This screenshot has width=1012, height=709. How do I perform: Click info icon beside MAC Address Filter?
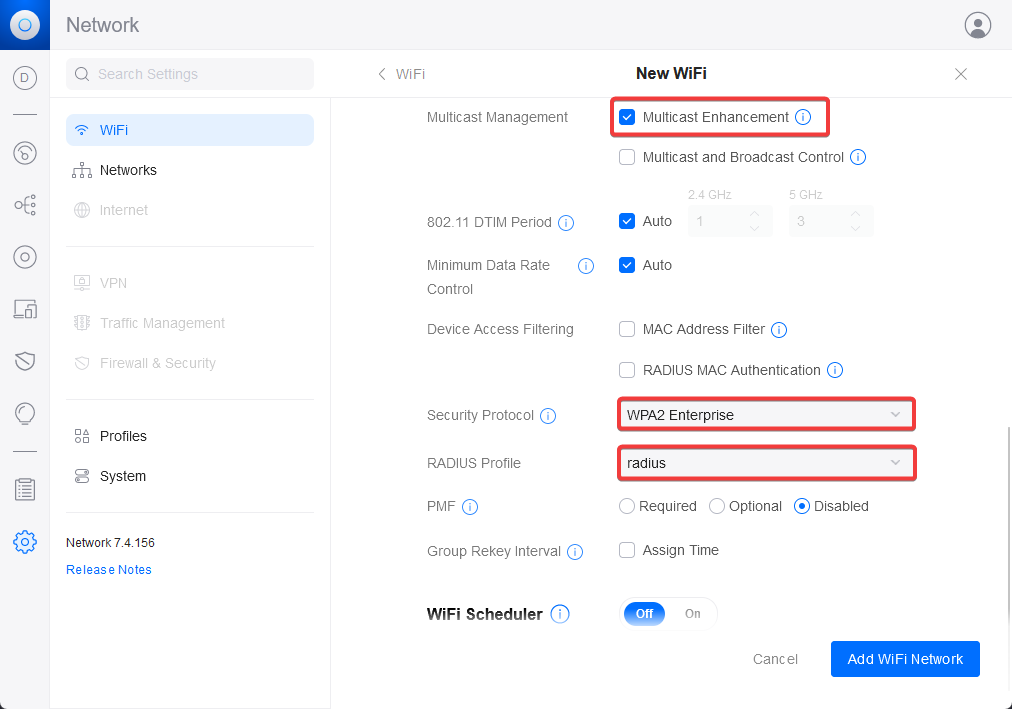pos(779,330)
